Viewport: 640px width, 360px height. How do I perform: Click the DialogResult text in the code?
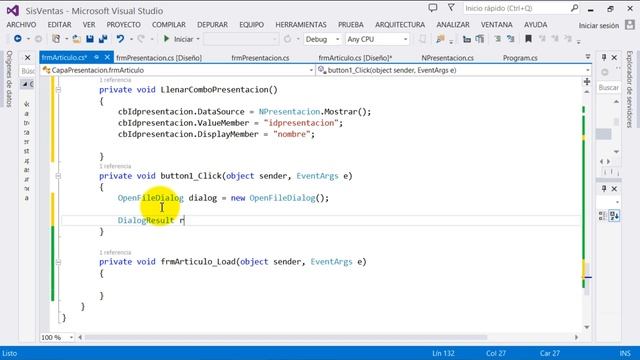tap(146, 220)
